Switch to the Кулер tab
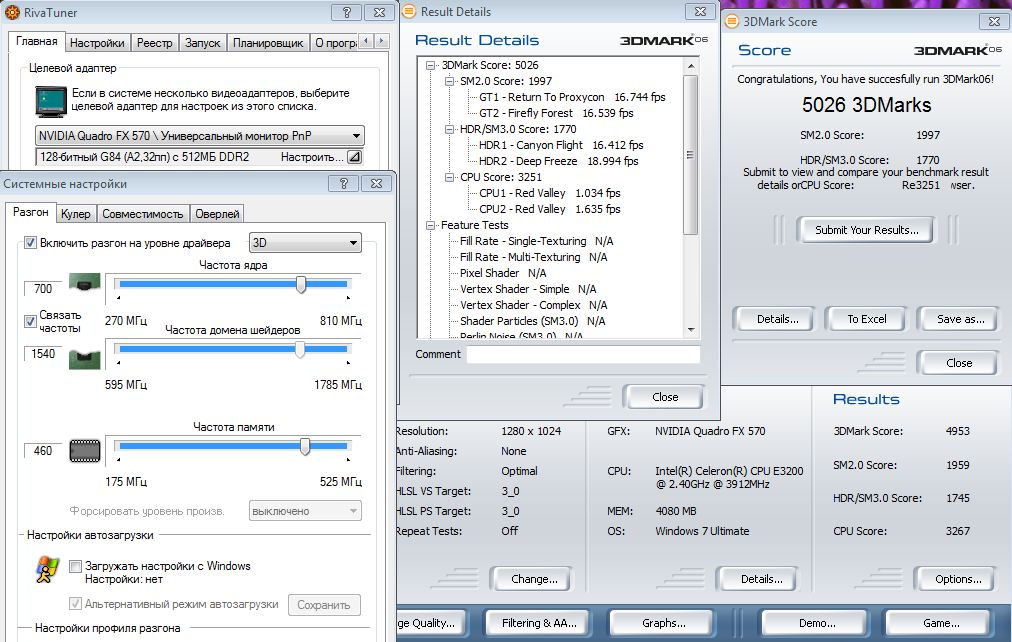This screenshot has width=1012, height=642. (x=75, y=213)
